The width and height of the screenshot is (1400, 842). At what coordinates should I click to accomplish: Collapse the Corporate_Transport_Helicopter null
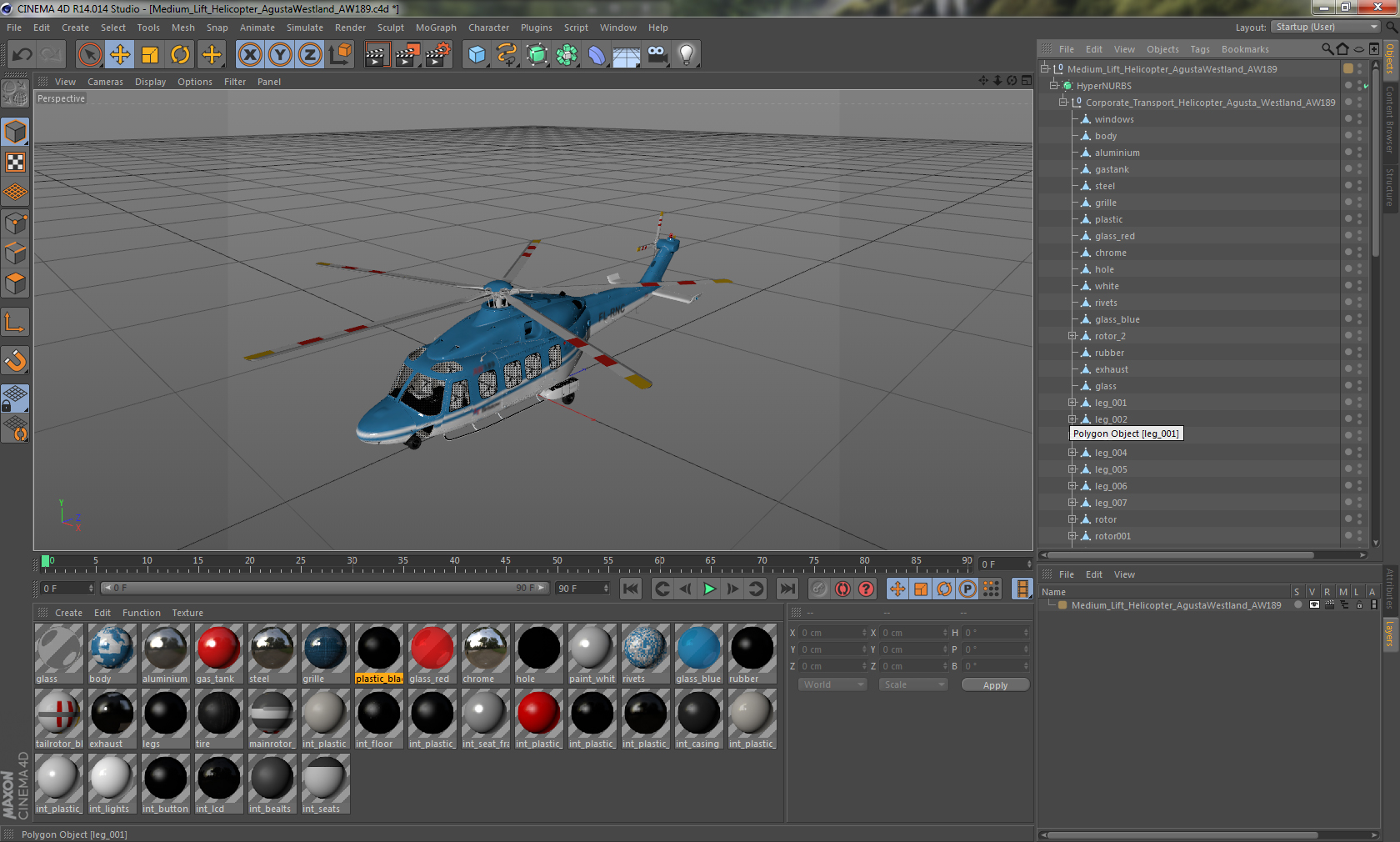1063,102
